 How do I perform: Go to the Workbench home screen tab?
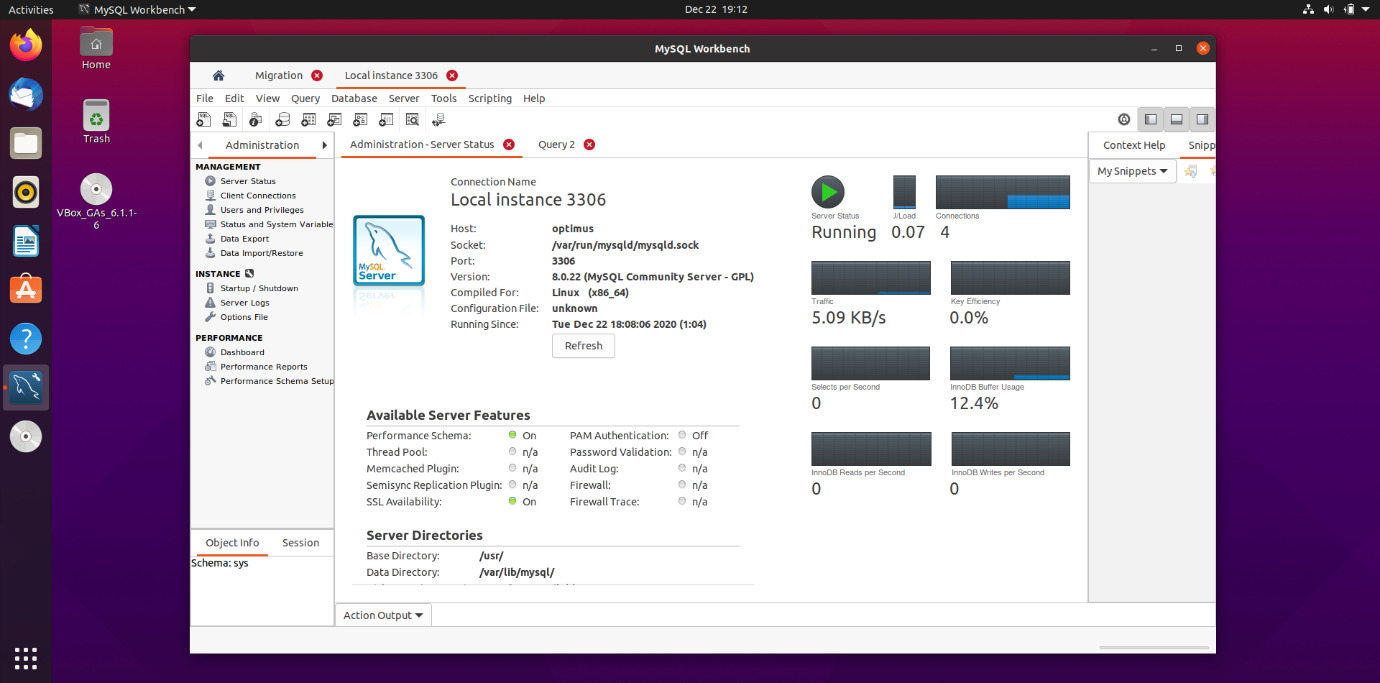218,75
